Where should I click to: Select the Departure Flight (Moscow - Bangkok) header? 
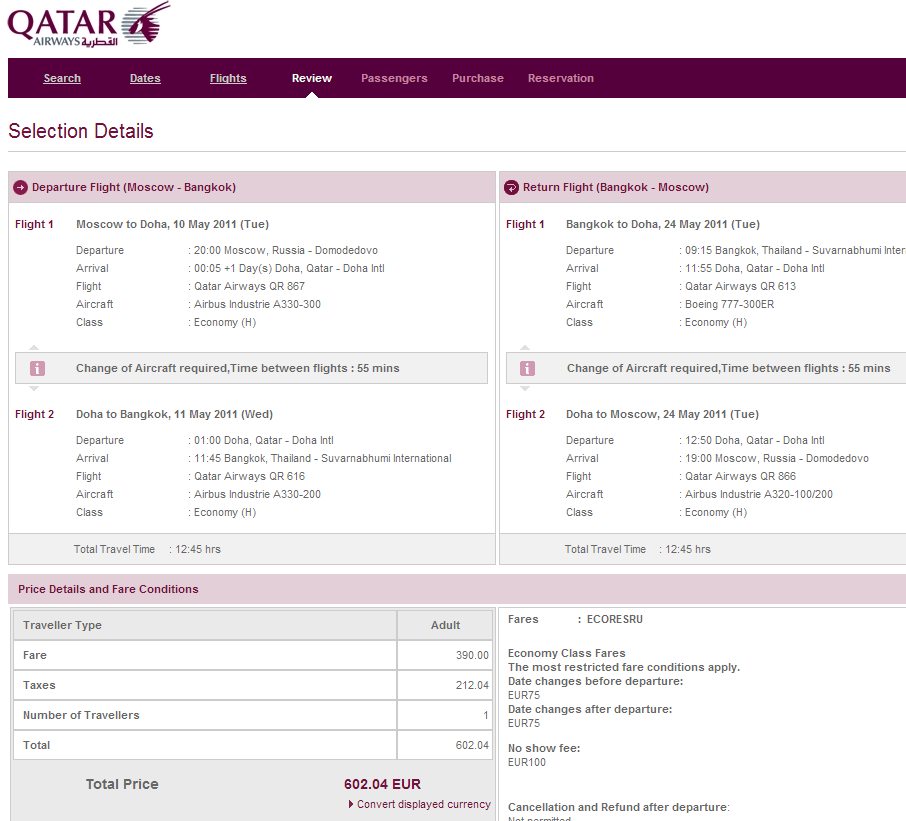[x=252, y=187]
